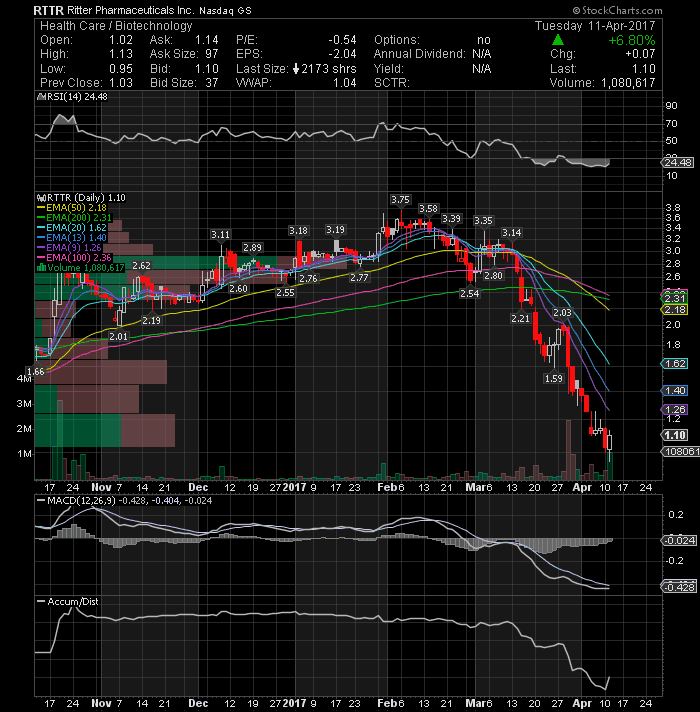This screenshot has height=712, width=700.
Task: Click the RSI(14) 24.48 panel label
Action: (77, 97)
